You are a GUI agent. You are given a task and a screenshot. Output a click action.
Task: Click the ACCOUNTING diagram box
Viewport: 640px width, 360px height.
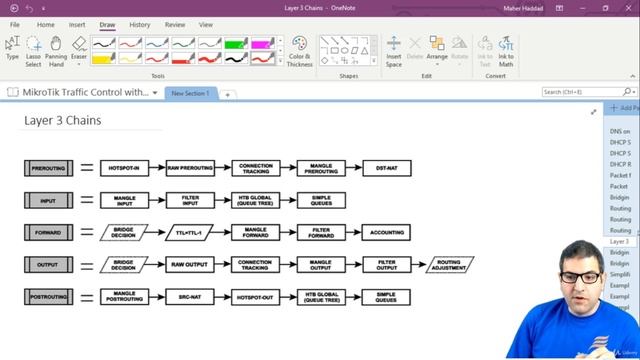(x=387, y=233)
